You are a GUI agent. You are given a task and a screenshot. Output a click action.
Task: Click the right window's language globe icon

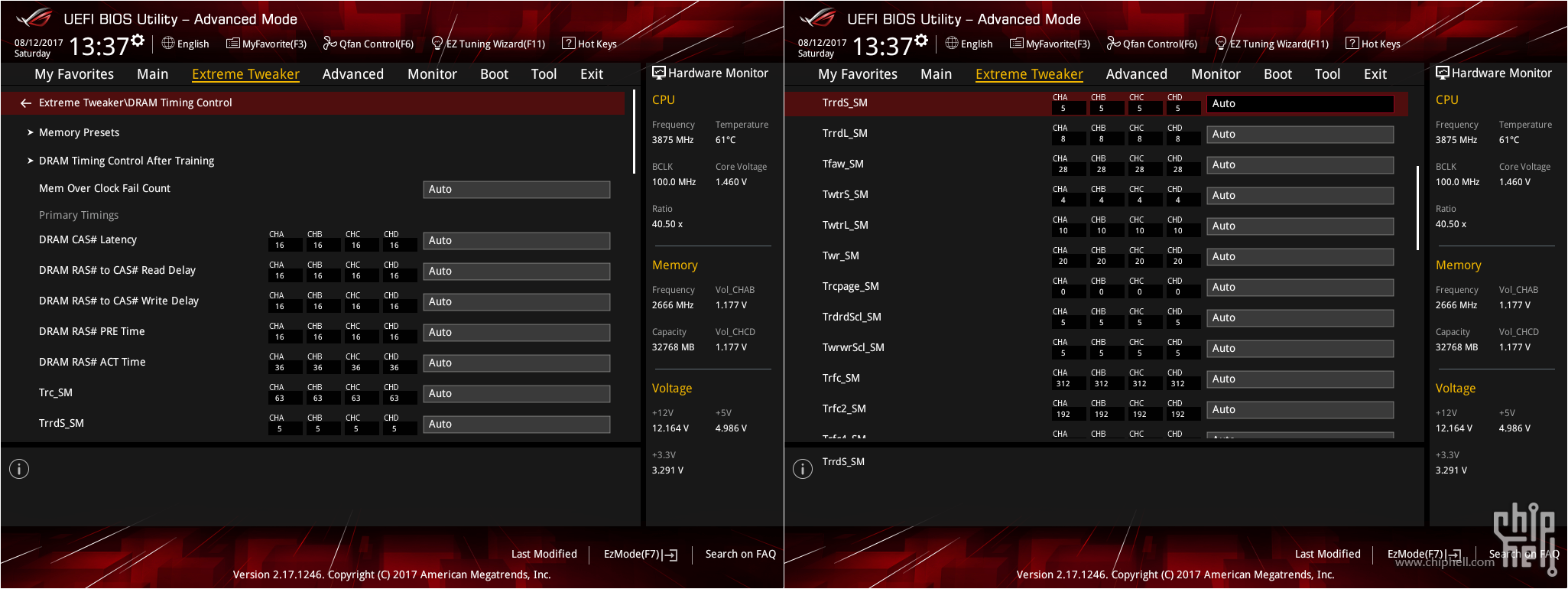click(952, 43)
